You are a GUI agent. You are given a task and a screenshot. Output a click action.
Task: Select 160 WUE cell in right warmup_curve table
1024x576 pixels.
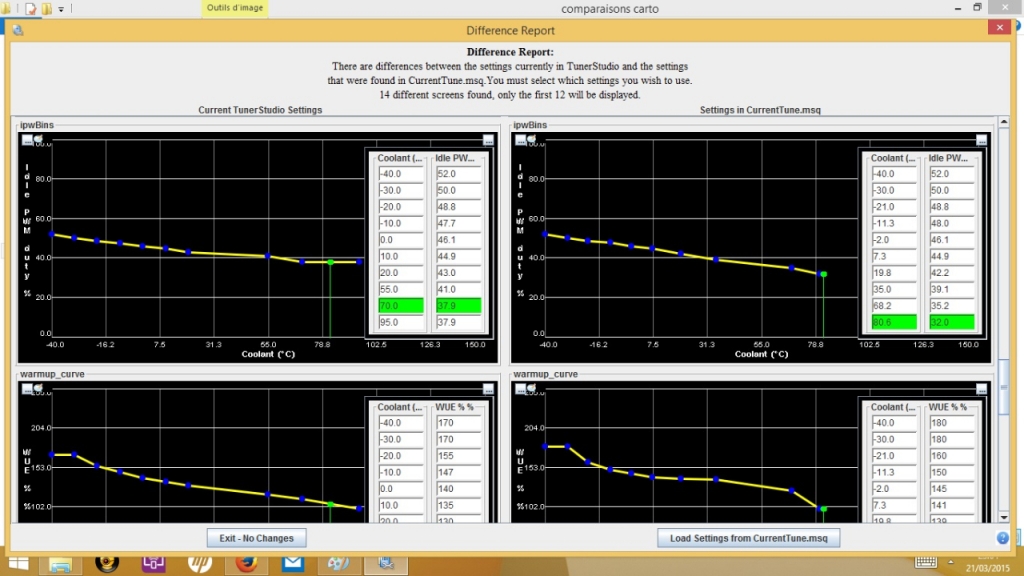pos(952,456)
